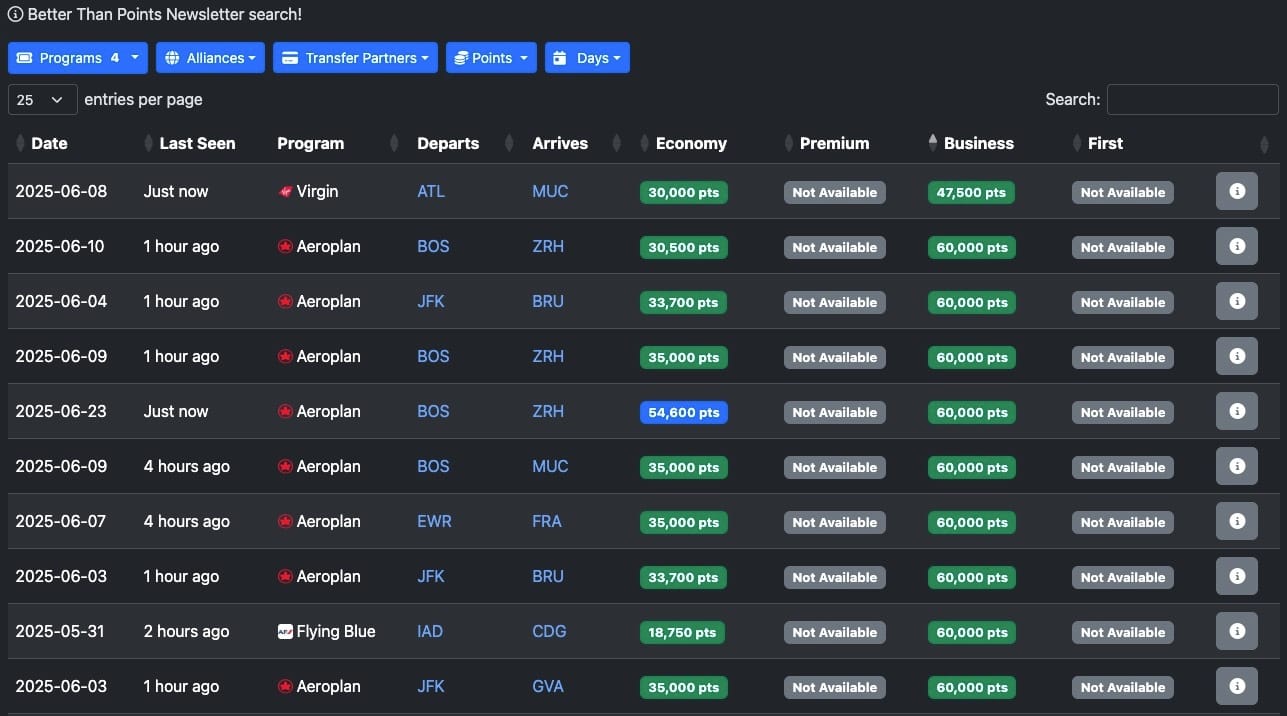Sort table by First column
The image size is (1287, 716).
pos(1105,143)
